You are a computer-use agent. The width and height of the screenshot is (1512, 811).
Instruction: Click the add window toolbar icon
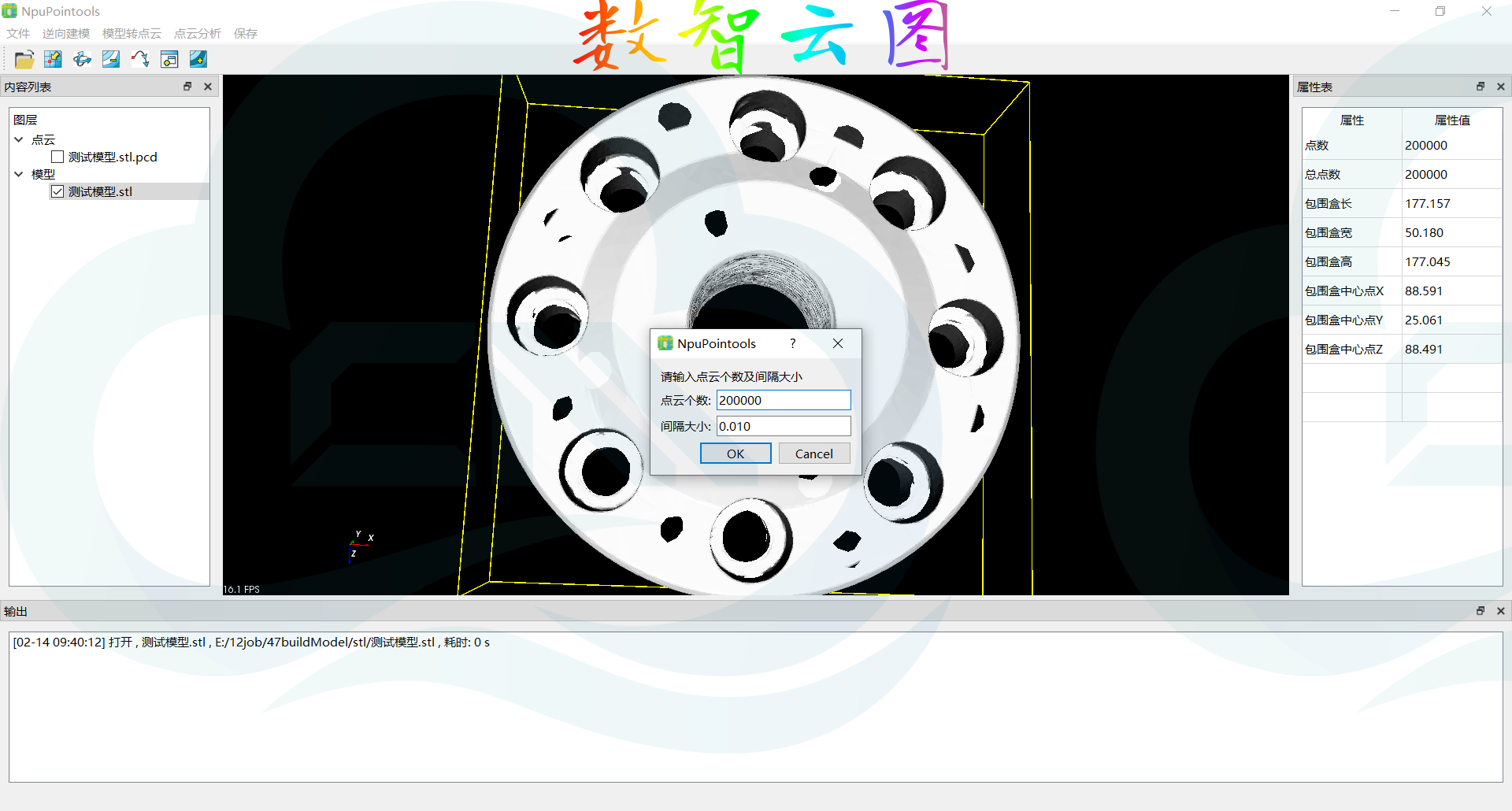169,59
